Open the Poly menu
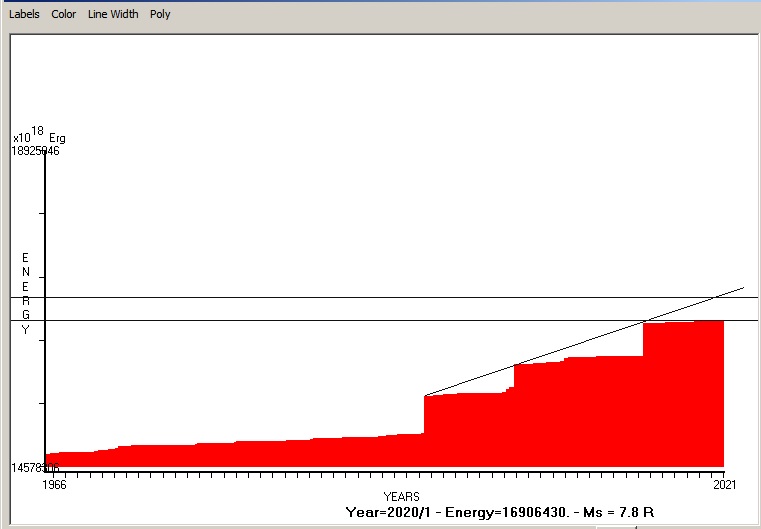 point(160,15)
